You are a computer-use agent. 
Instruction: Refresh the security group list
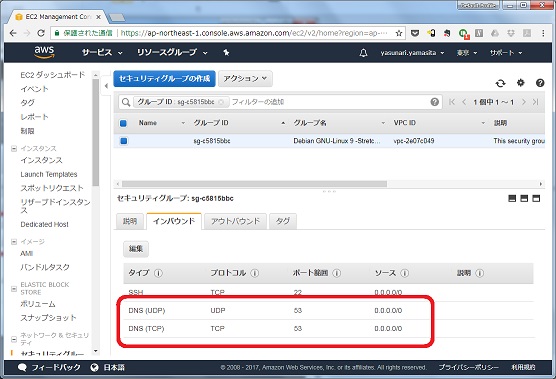tap(500, 83)
